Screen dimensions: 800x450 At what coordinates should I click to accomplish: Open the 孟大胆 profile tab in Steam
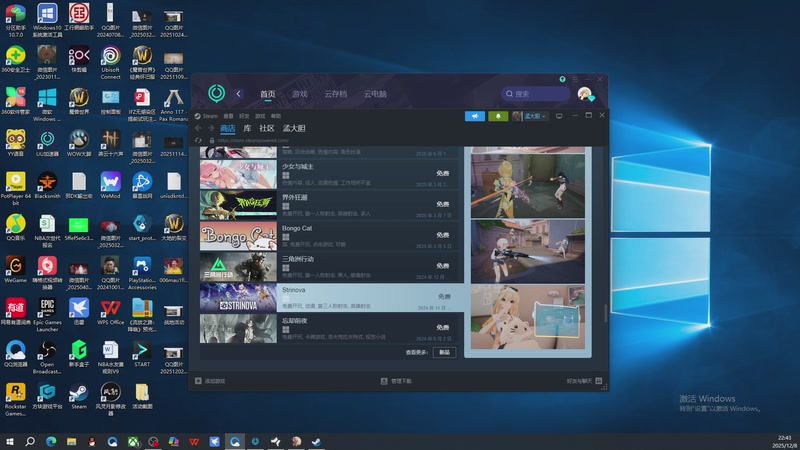[x=294, y=128]
